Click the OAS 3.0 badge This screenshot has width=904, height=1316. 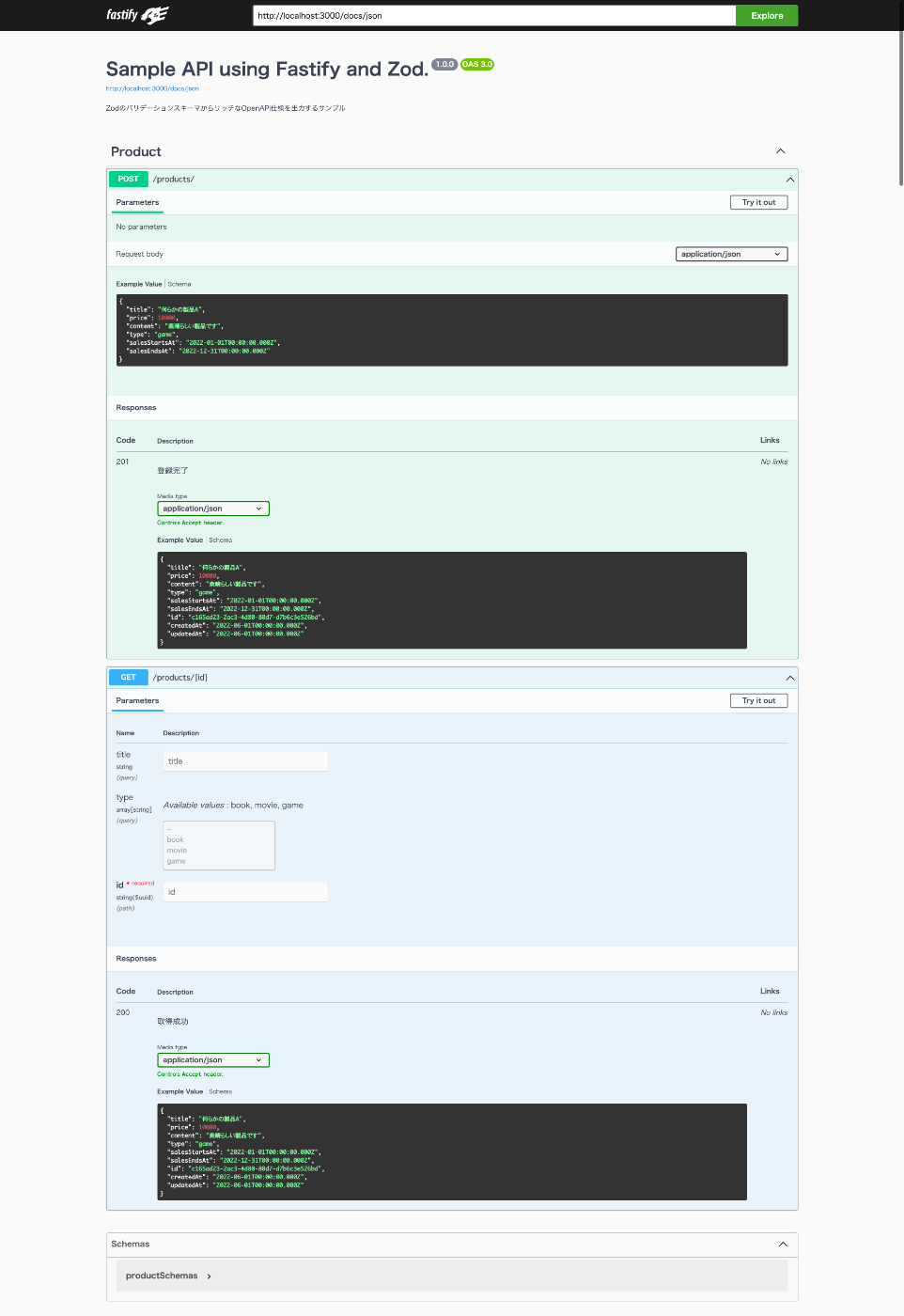coord(477,65)
